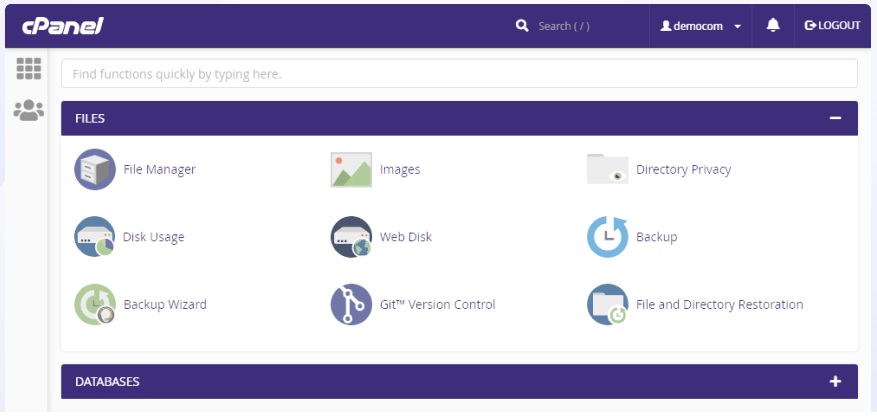877x419 pixels.
Task: Open the User Manager people icon
Action: click(29, 110)
